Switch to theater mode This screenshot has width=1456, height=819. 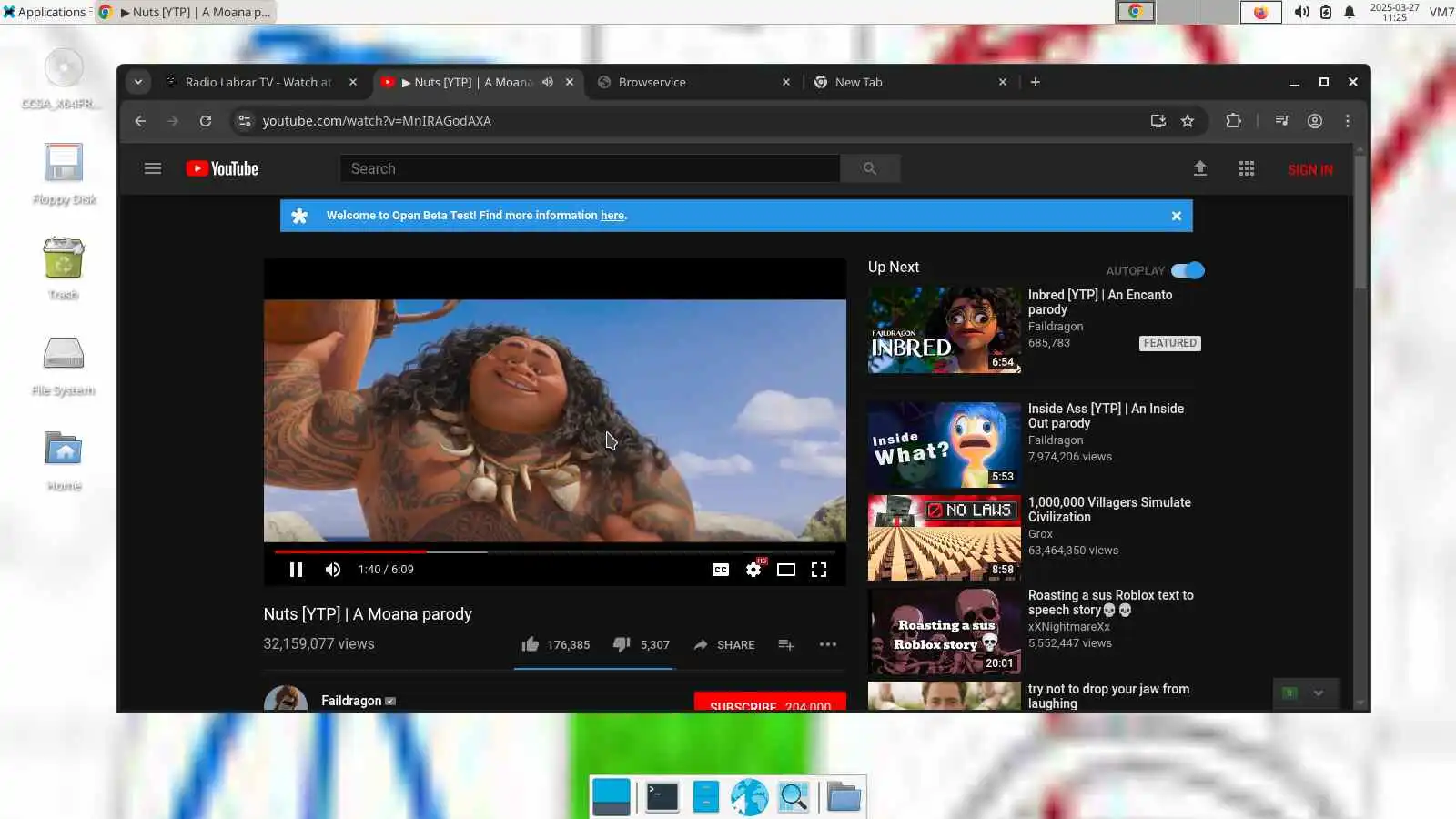786,570
